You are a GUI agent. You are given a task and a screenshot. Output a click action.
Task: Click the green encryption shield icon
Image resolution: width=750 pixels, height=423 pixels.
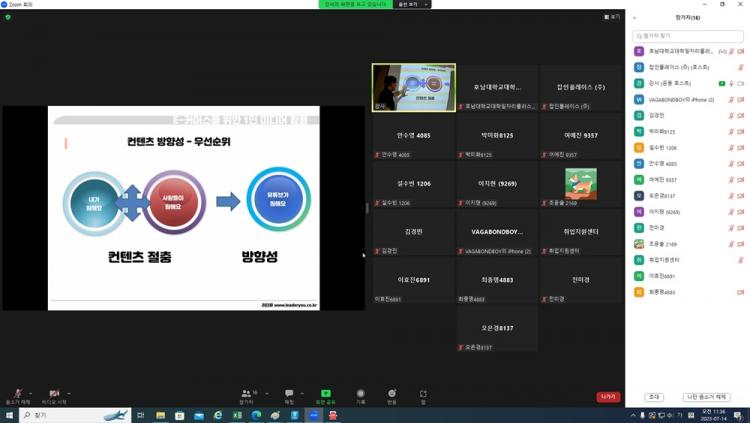(x=8, y=17)
